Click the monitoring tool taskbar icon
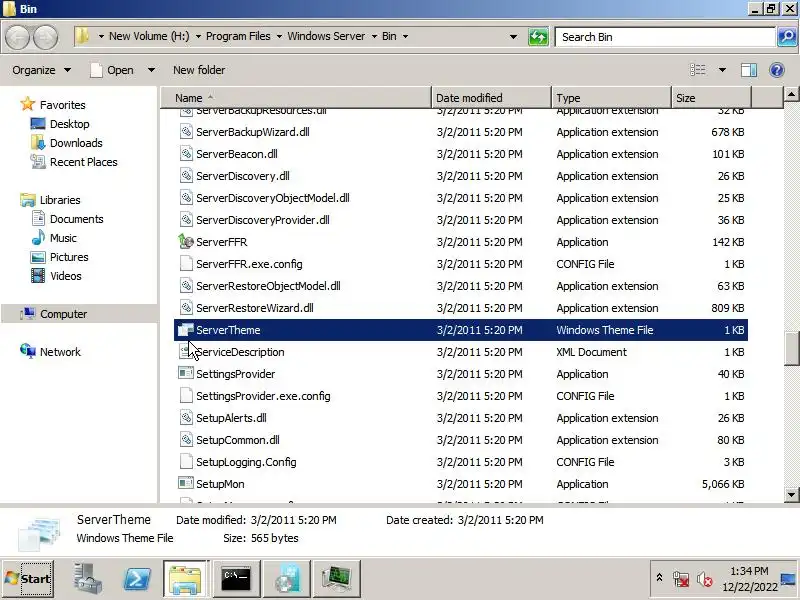 [337, 579]
